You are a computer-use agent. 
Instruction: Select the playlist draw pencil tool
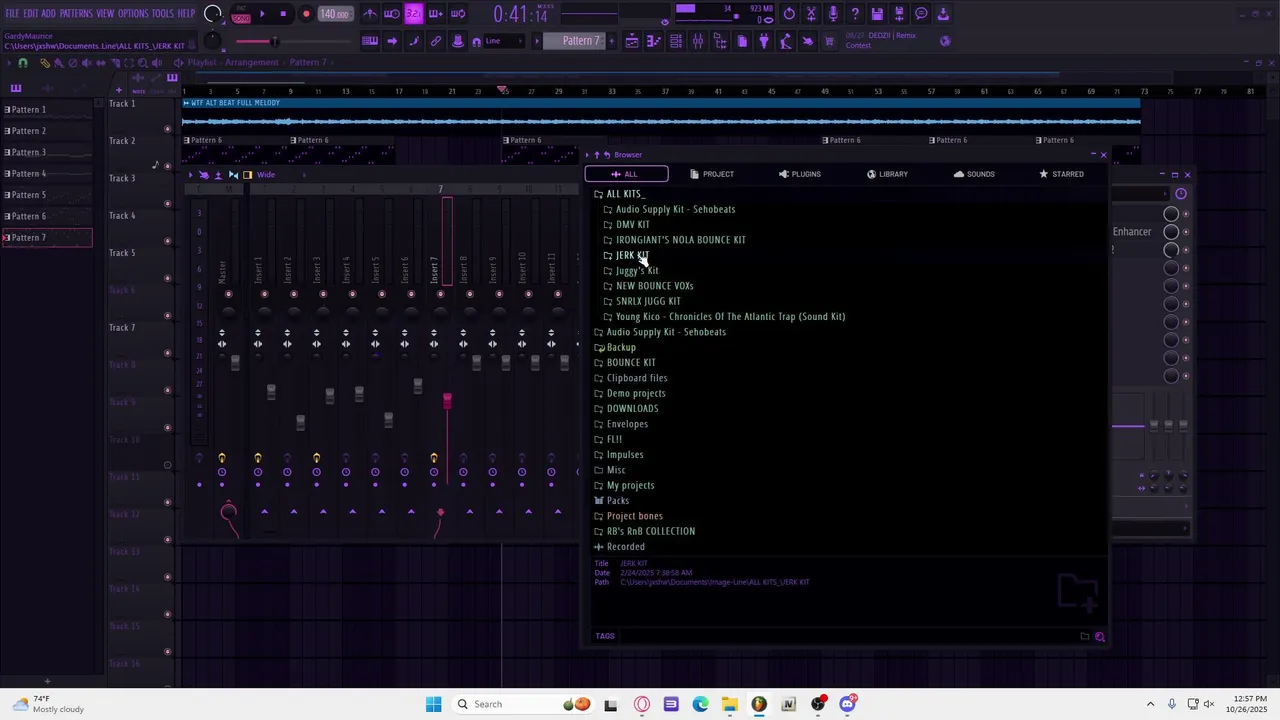tap(45, 63)
